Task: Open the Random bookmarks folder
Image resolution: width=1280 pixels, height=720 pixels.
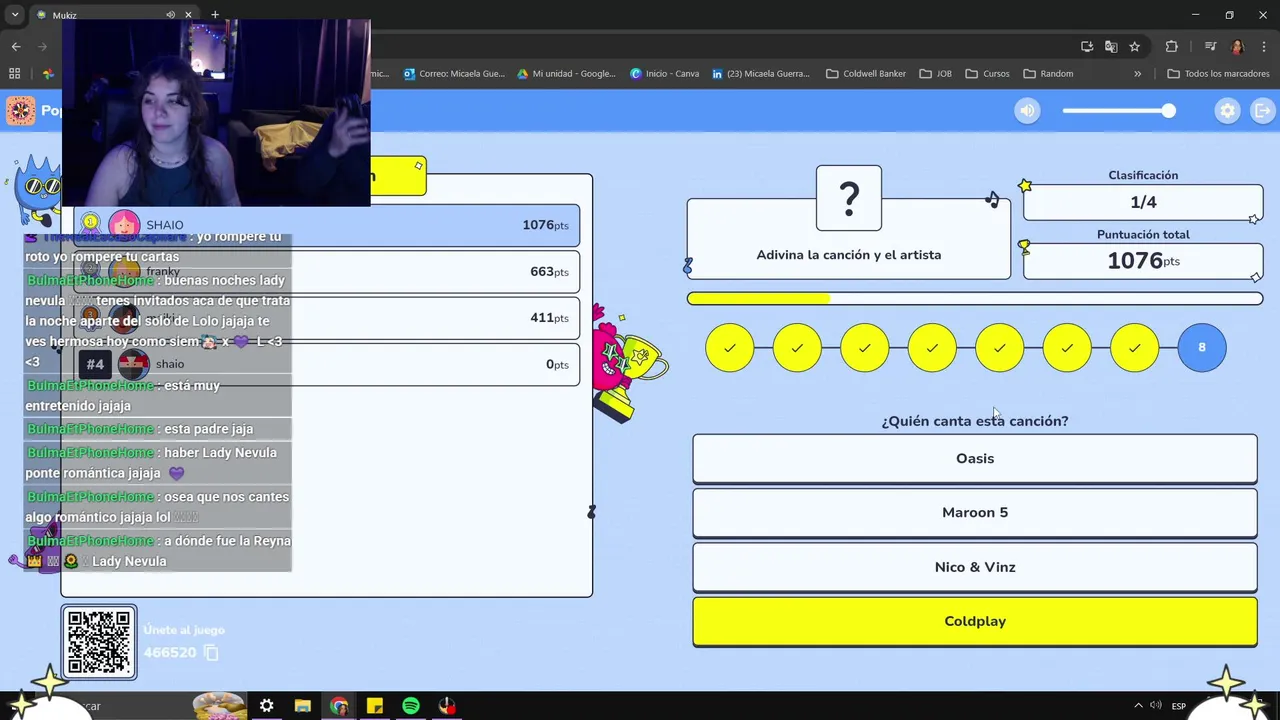Action: tap(1048, 73)
